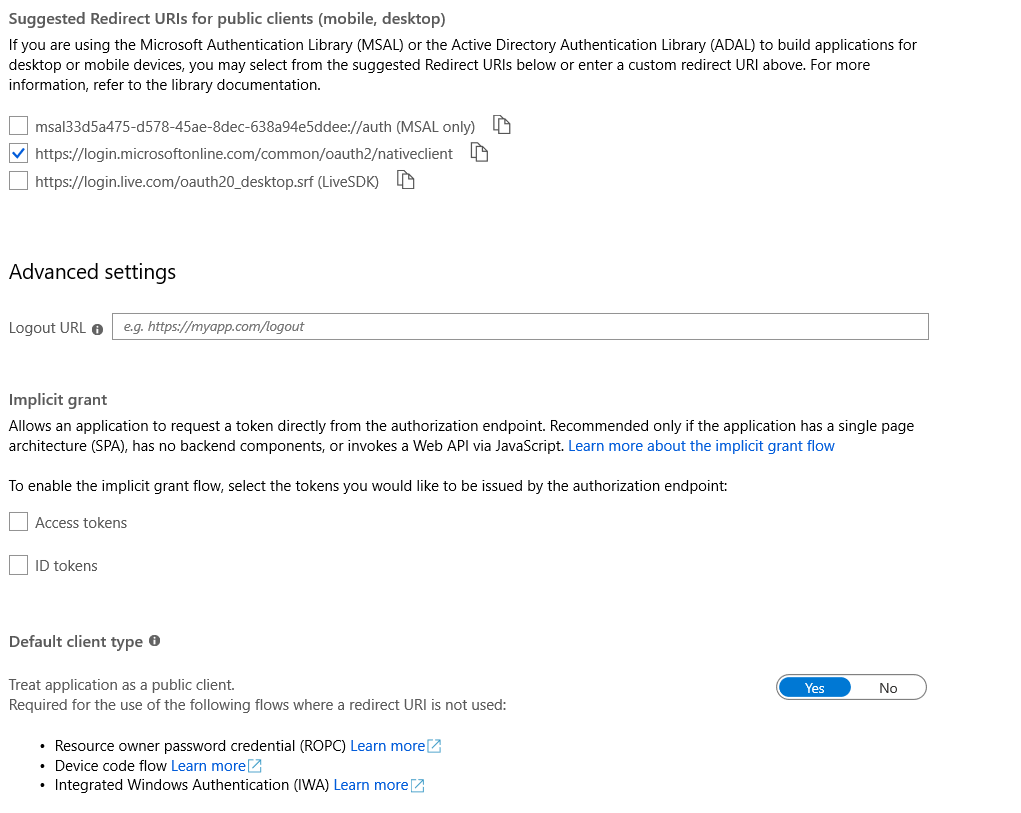Viewport: 1021px width, 813px height.
Task: Copy the LiveSDK redirect URI
Action: (405, 180)
